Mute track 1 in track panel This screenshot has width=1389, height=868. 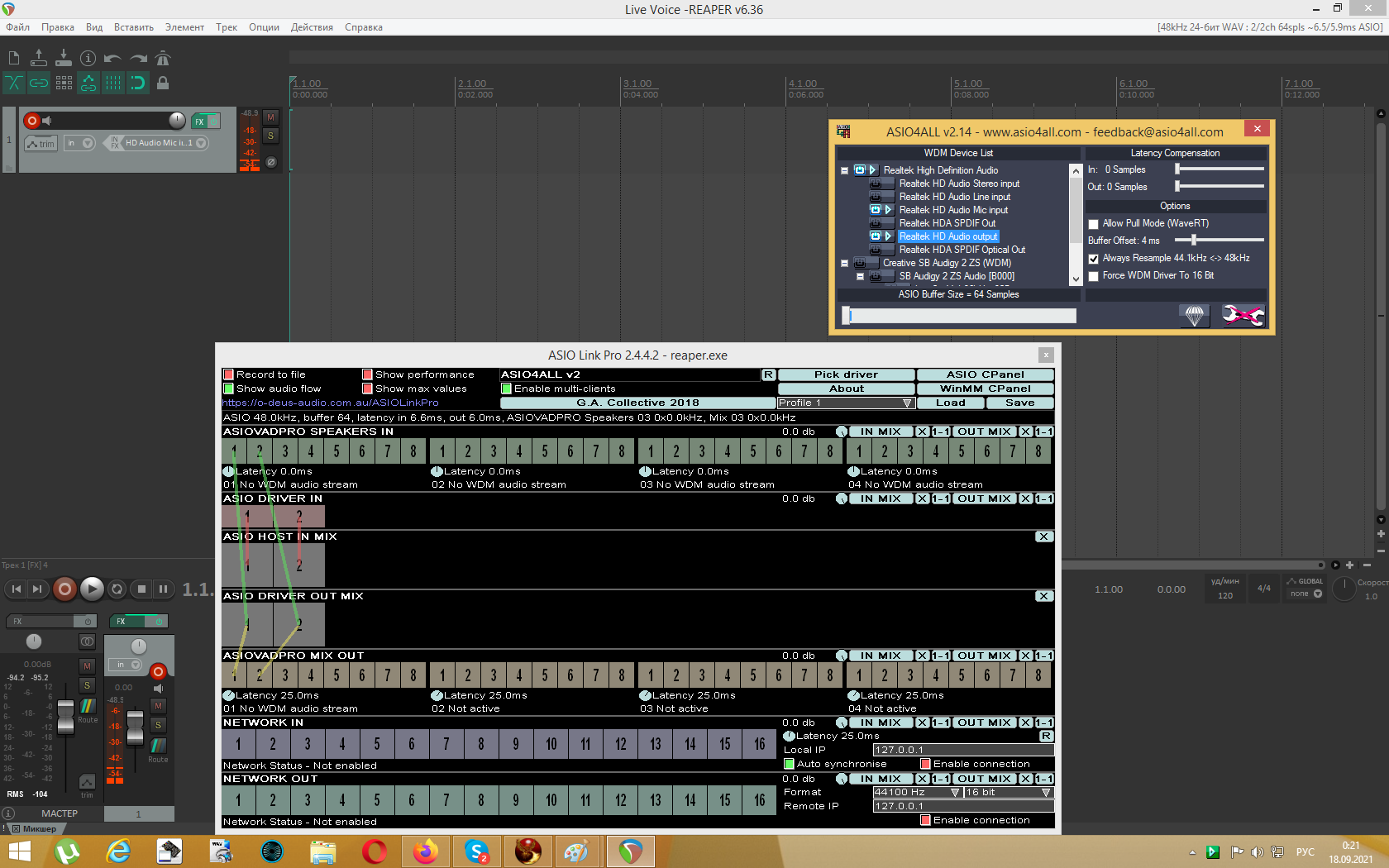pos(270,117)
